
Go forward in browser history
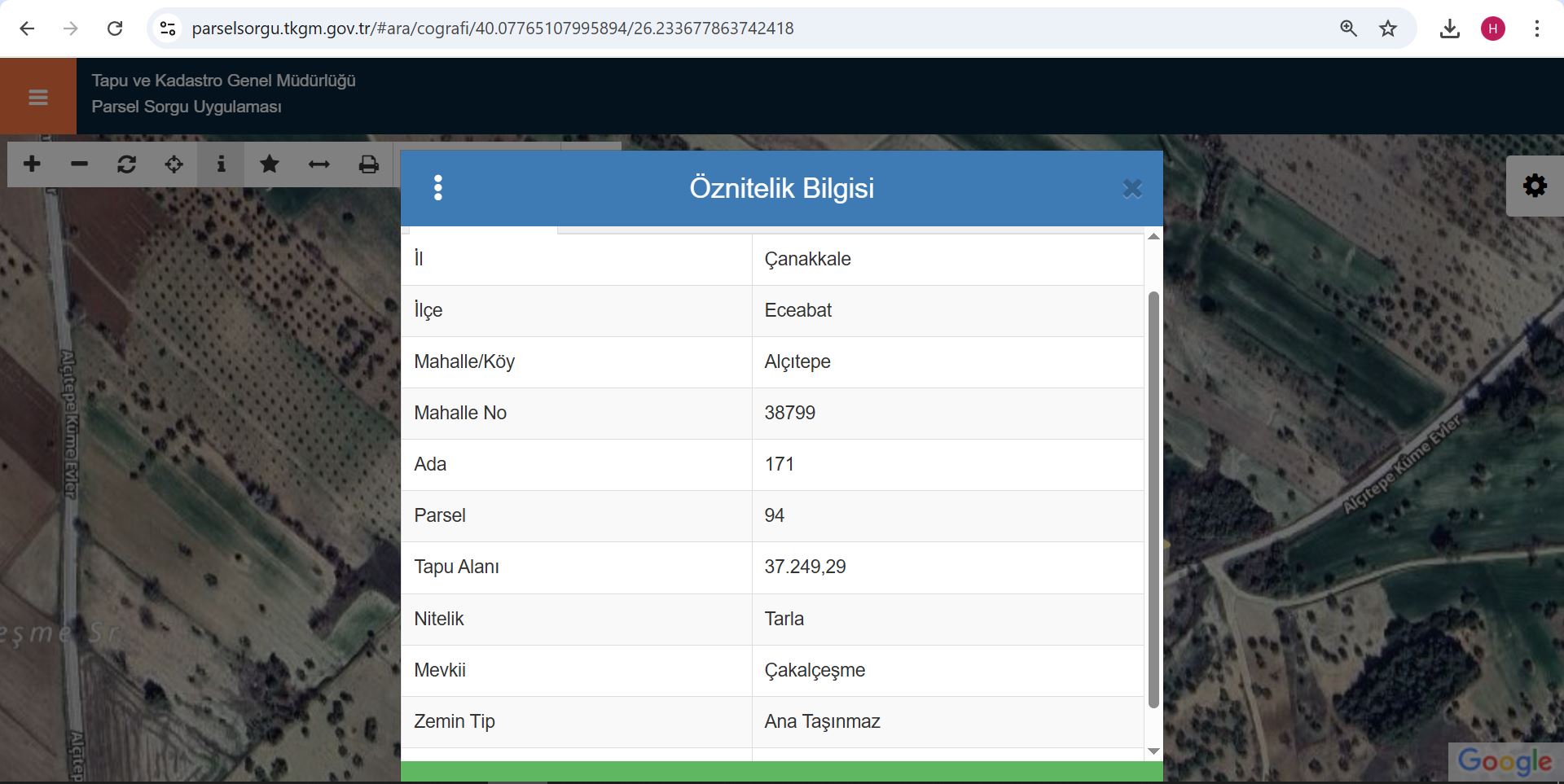(71, 28)
